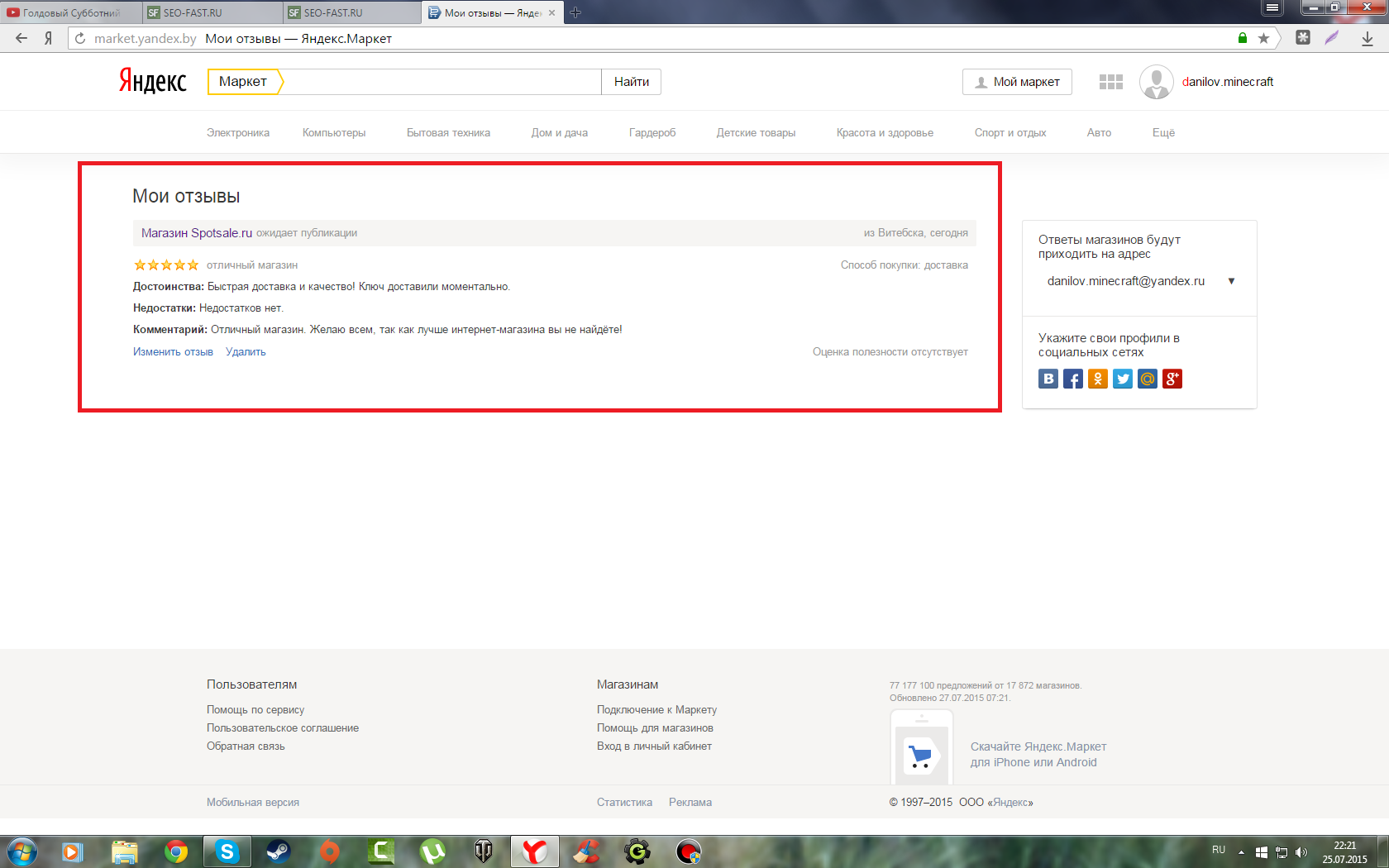The image size is (1389, 868).
Task: Open the 'Детские товары' category
Action: click(x=756, y=132)
